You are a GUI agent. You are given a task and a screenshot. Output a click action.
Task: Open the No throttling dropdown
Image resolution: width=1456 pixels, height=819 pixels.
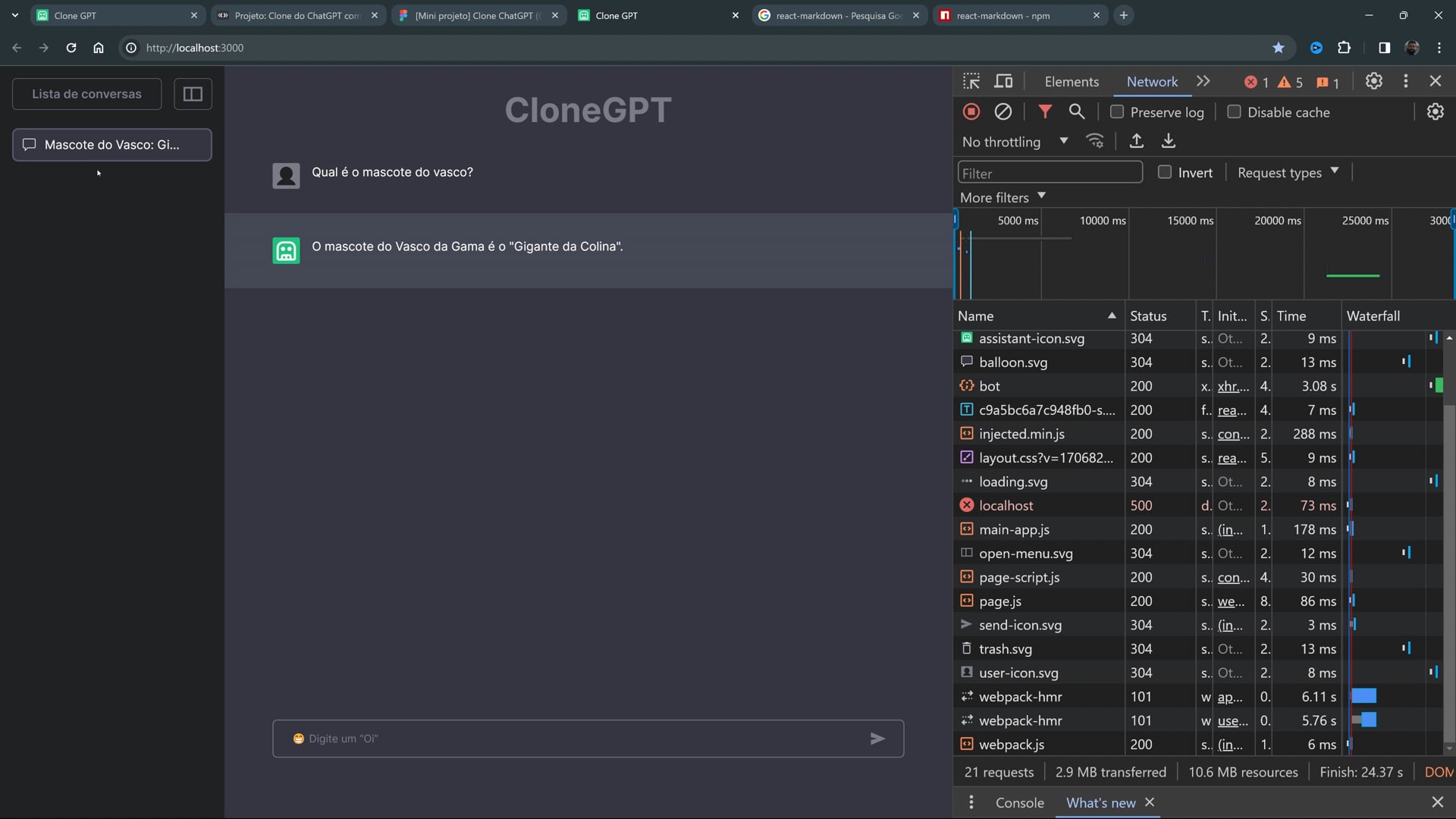click(x=1015, y=142)
